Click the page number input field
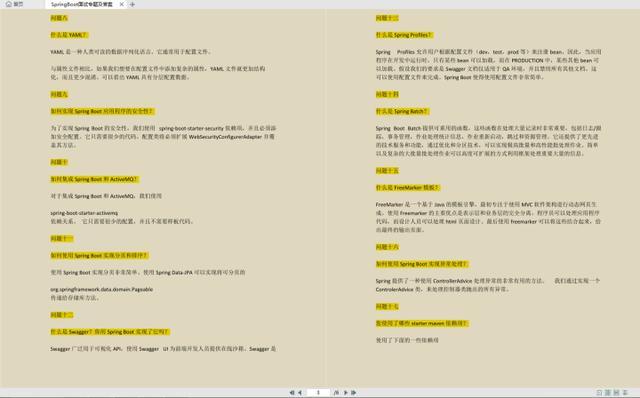This screenshot has width=640, height=398. coord(318,392)
